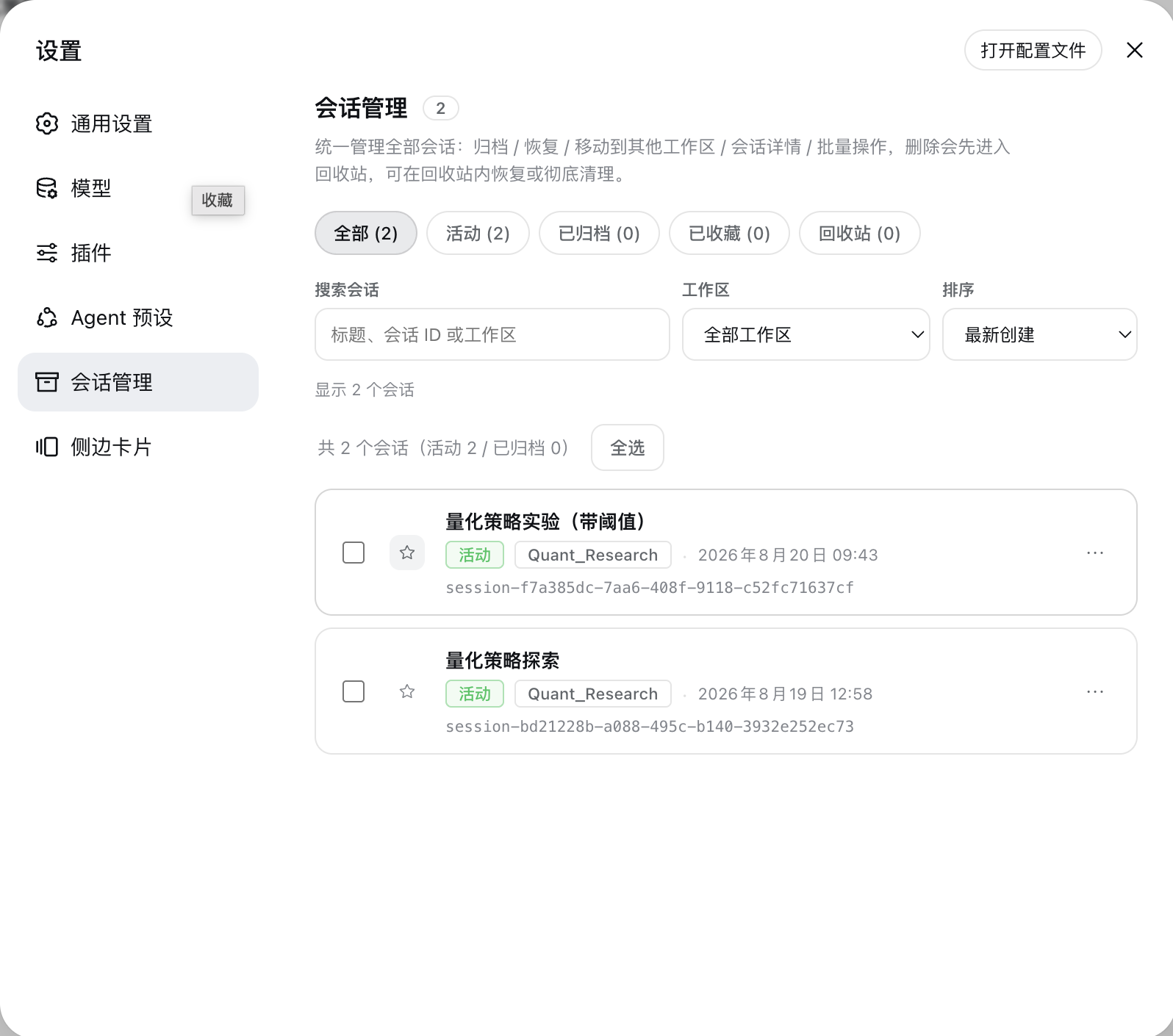Open the 回收站 (0) tab

point(859,233)
